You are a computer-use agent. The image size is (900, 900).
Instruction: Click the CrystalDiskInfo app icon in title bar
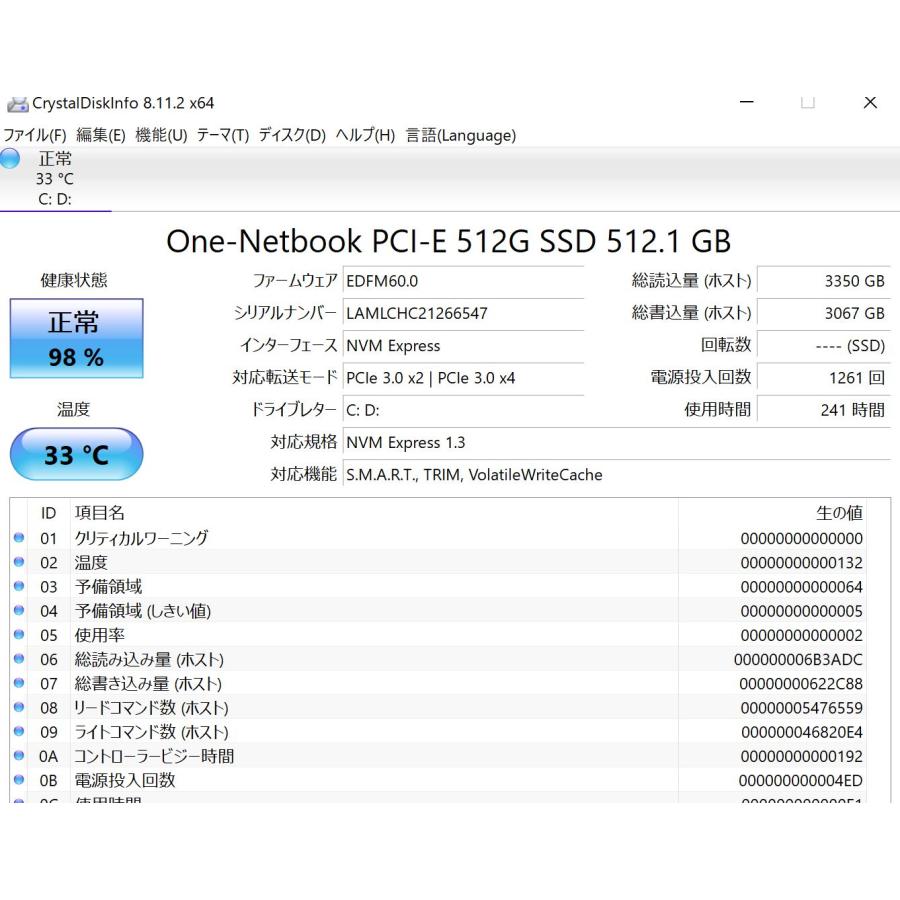[x=17, y=104]
